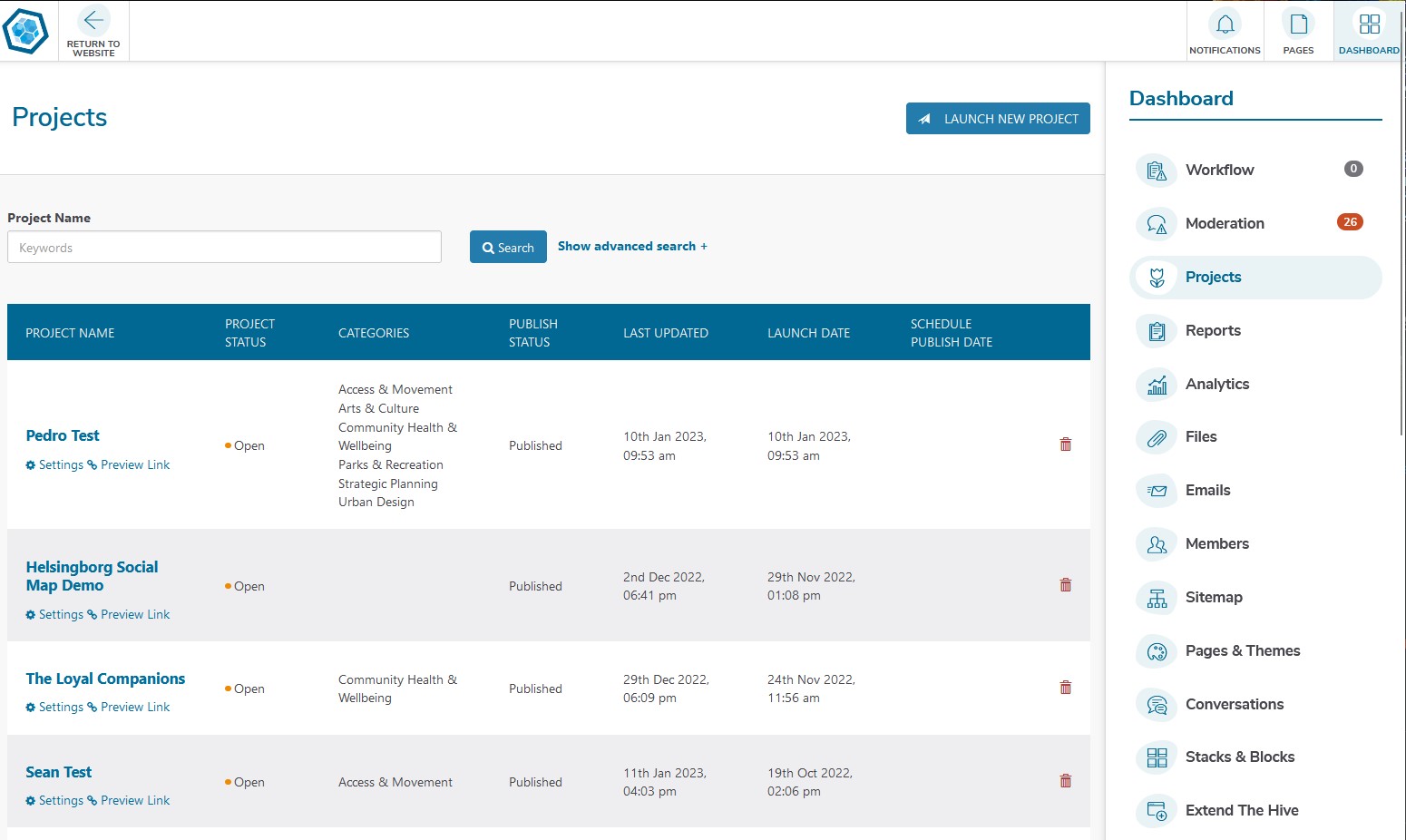Viewport: 1406px width, 840px height.
Task: Click Workflow sidebar icon
Action: click(1157, 171)
